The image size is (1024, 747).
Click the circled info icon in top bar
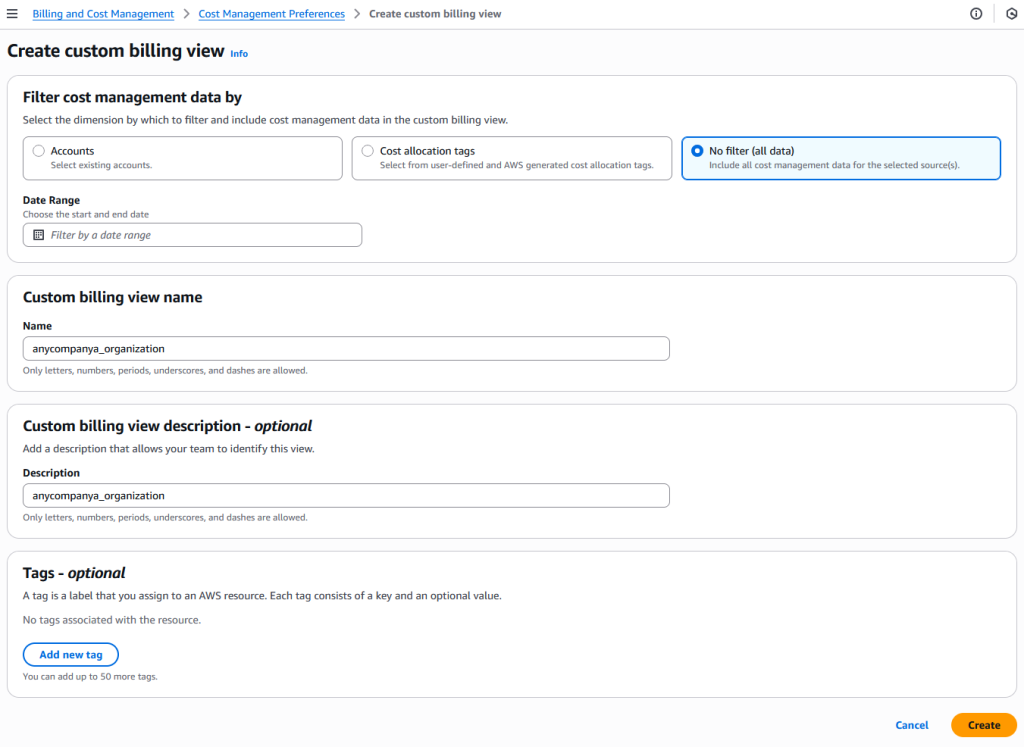coord(976,14)
